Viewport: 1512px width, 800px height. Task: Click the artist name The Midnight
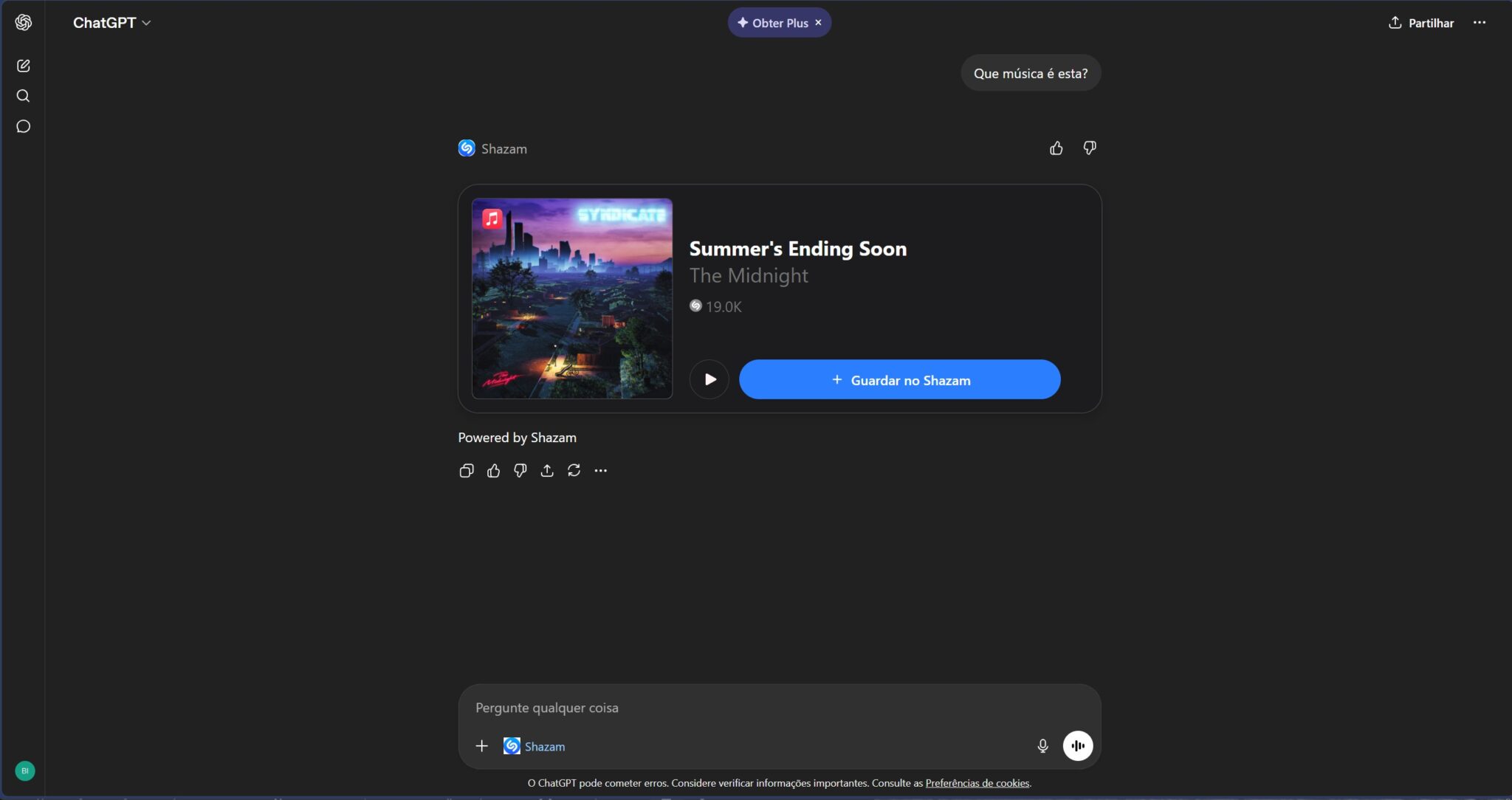[x=749, y=275]
